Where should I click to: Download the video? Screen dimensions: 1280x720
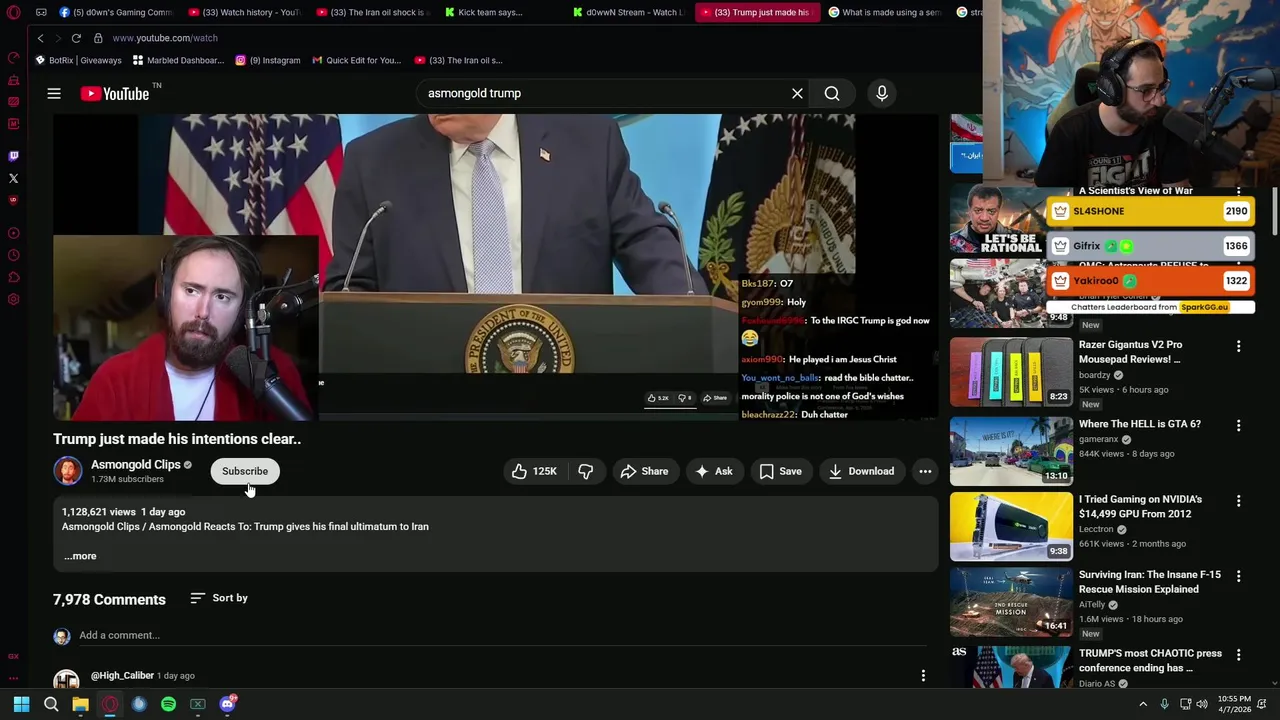click(x=861, y=471)
